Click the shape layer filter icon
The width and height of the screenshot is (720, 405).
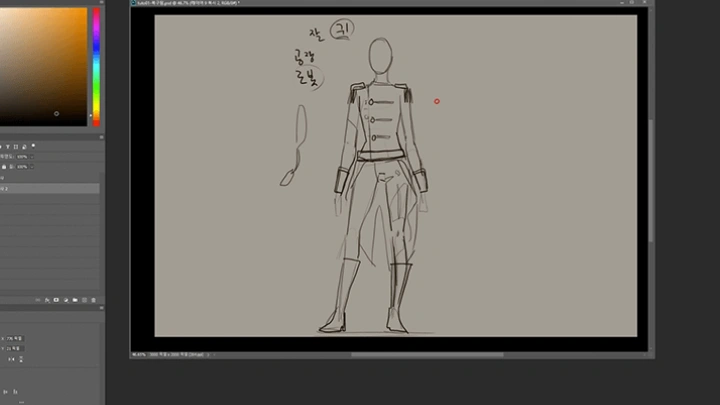point(16,146)
